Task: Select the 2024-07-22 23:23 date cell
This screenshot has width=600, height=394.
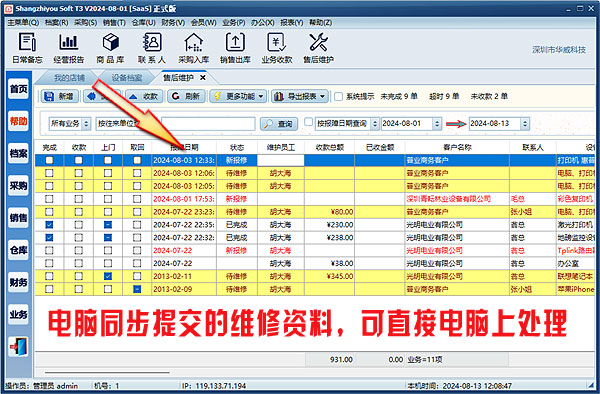Action: click(x=184, y=212)
